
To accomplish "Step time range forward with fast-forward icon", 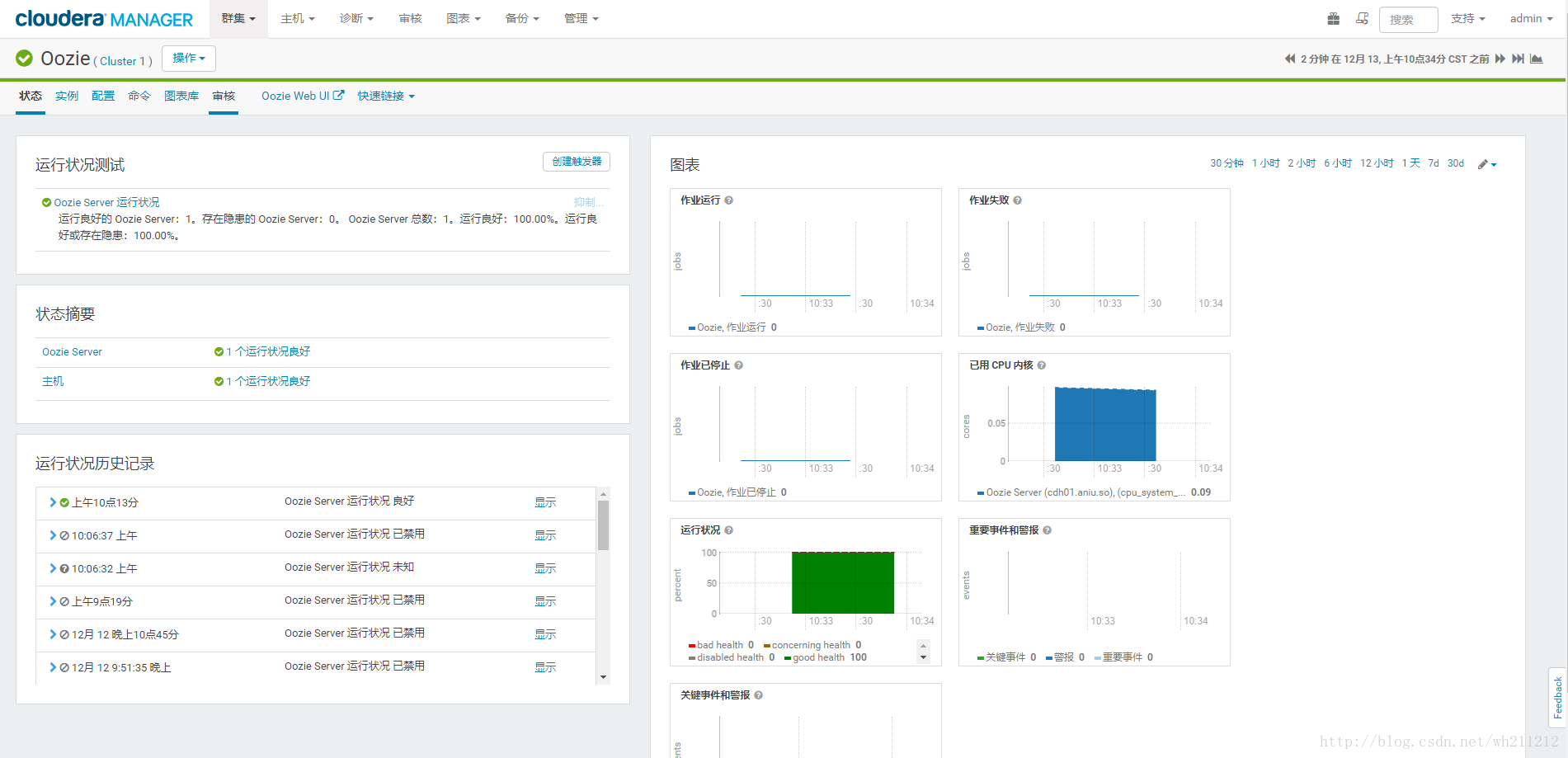I will click(x=1500, y=59).
